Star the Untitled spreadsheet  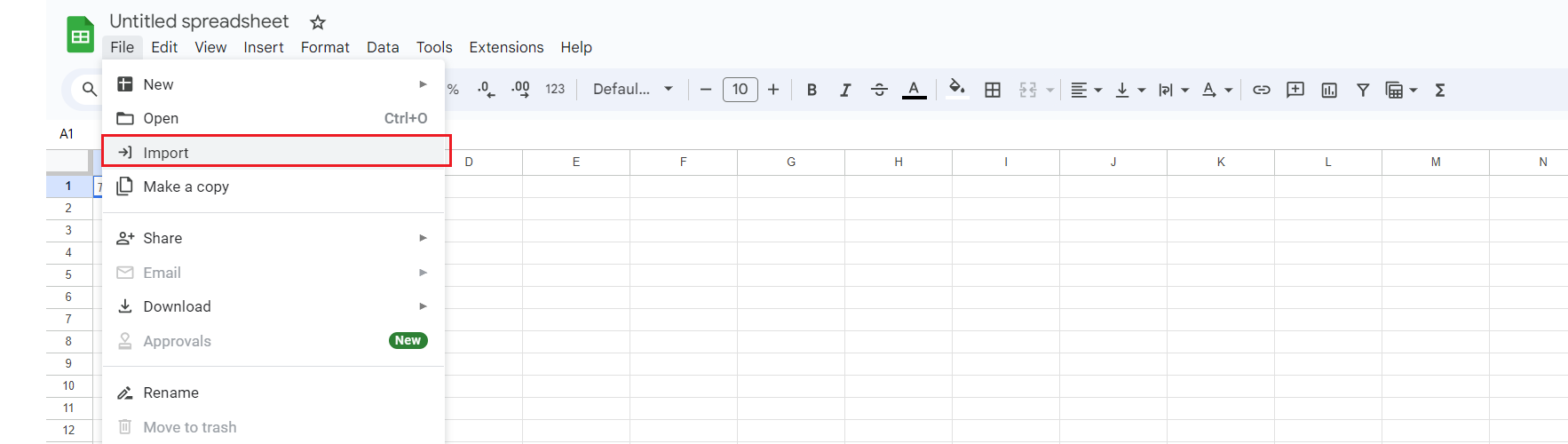click(318, 22)
